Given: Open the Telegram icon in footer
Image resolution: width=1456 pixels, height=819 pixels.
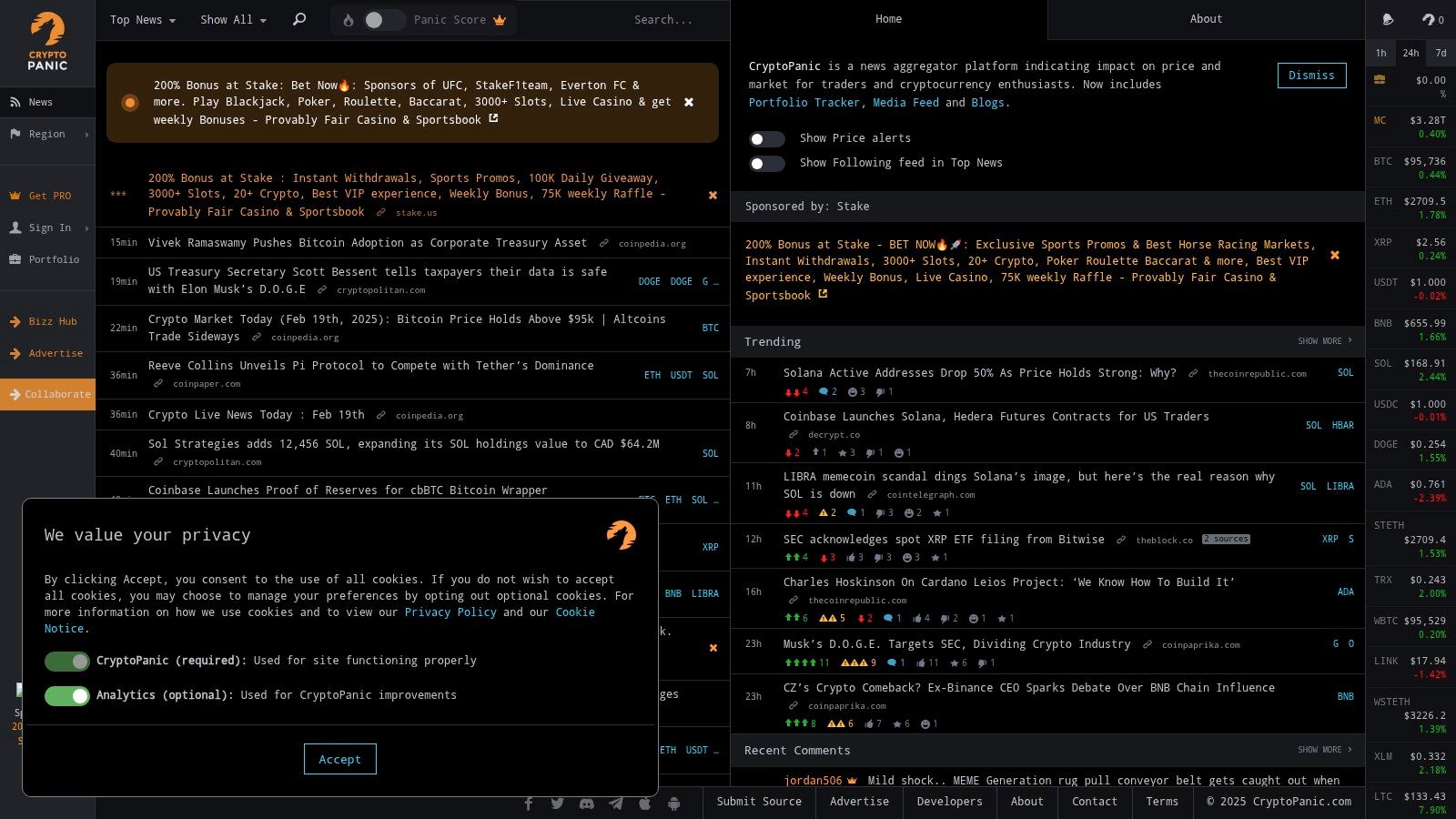Looking at the screenshot, I should [x=616, y=803].
